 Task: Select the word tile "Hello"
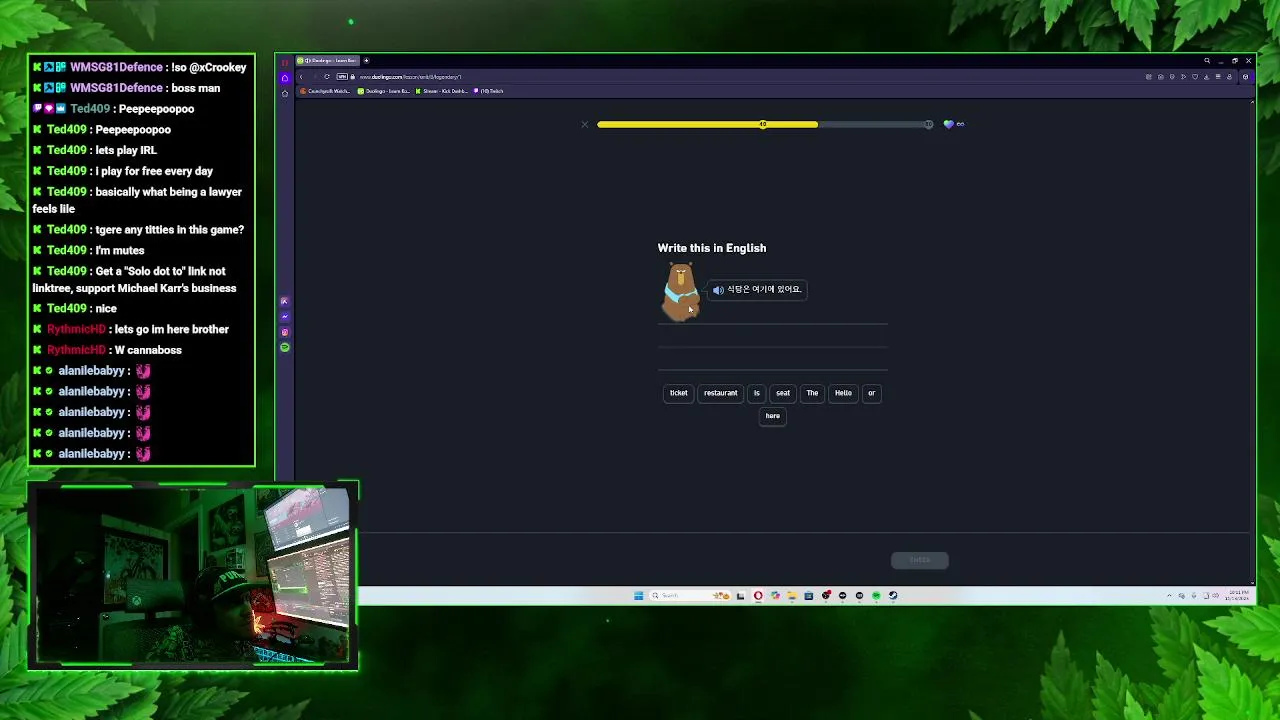843,393
